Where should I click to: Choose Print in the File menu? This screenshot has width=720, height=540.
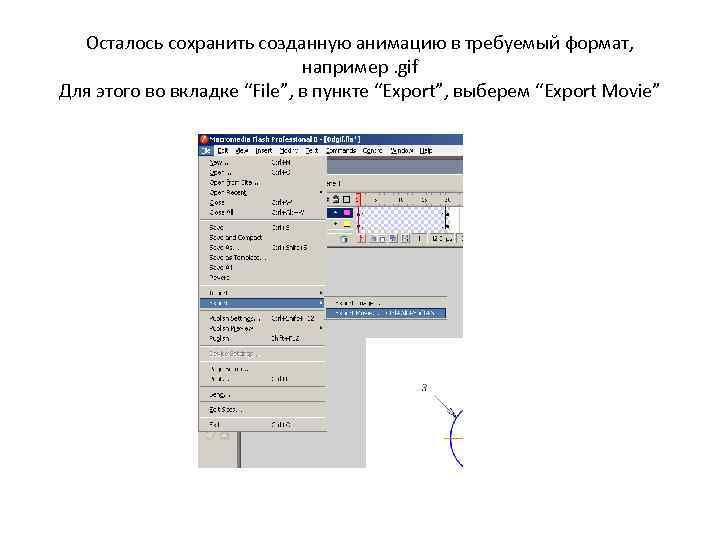pyautogui.click(x=263, y=379)
